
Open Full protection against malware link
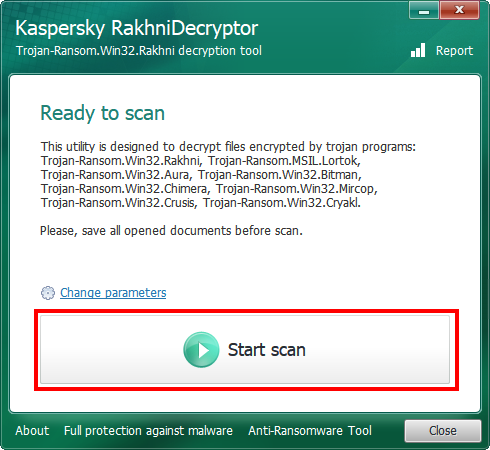[x=148, y=431]
